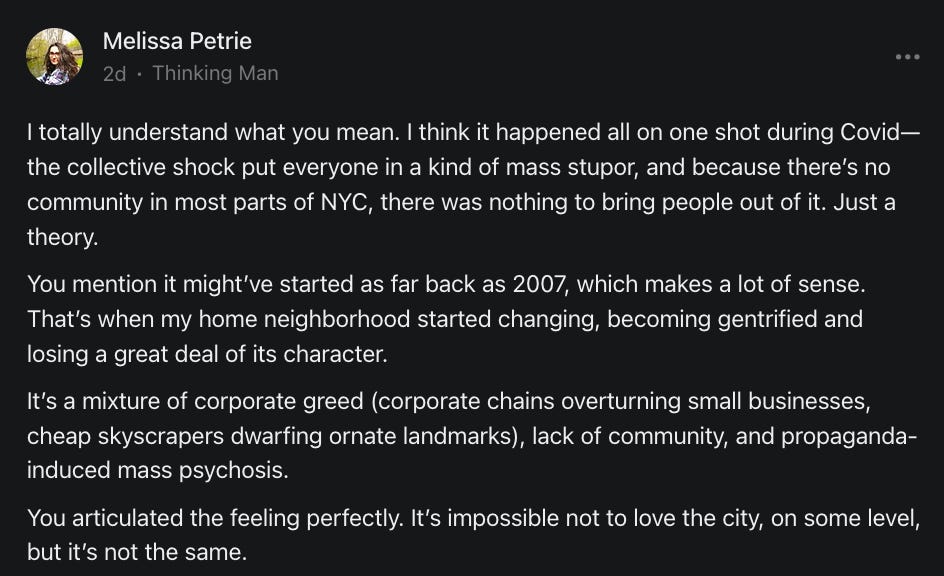This screenshot has height=576, width=944.
Task: Click the 2d comment timestamp
Action: tap(114, 73)
